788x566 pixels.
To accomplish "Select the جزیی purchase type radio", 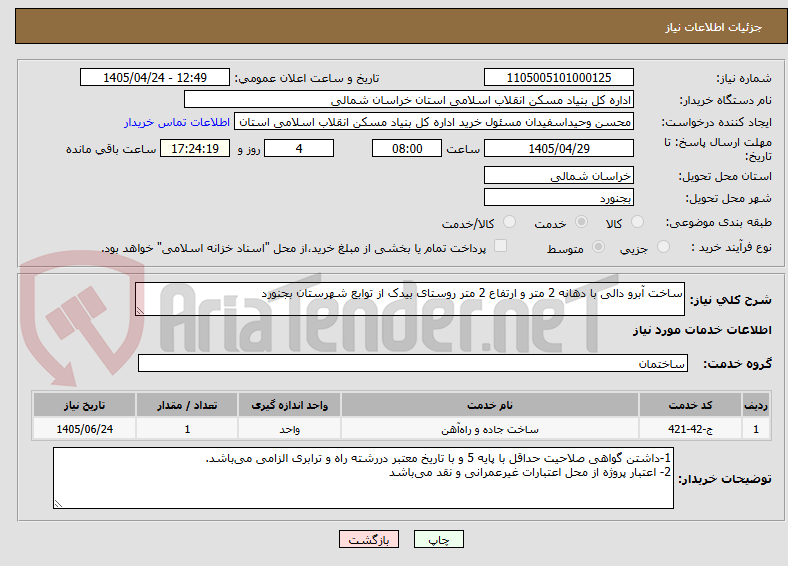I will pos(663,246).
